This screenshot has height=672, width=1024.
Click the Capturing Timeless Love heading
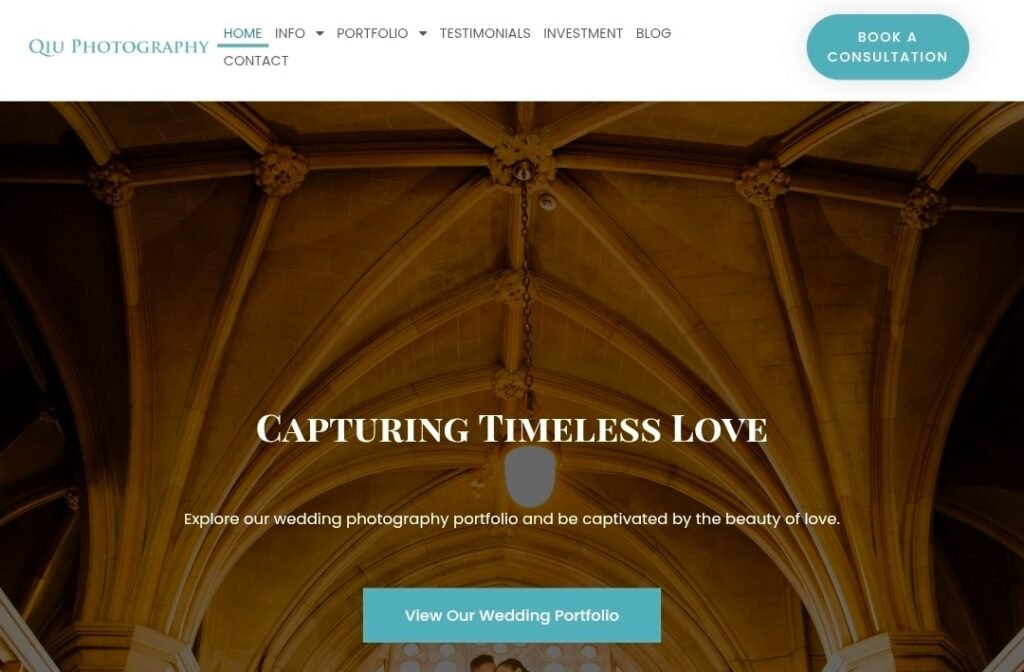tap(512, 429)
